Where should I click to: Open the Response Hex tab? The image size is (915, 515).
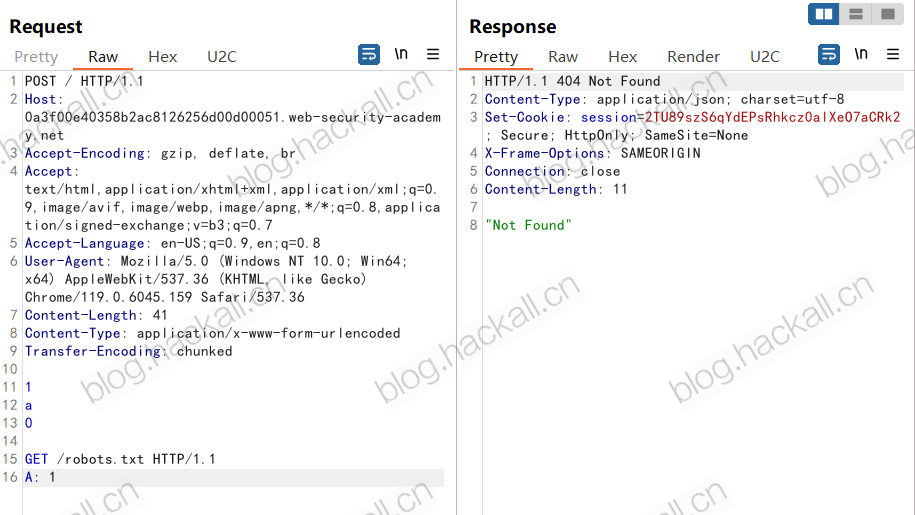(623, 57)
